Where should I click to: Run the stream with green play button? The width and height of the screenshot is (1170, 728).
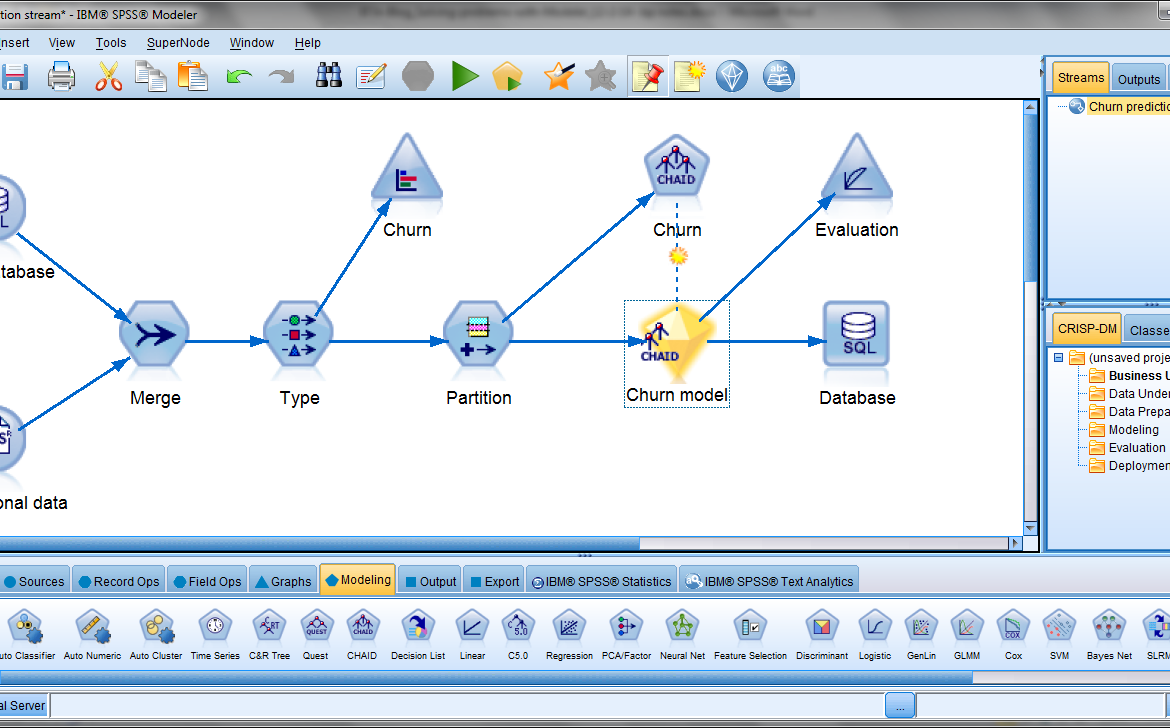click(464, 76)
